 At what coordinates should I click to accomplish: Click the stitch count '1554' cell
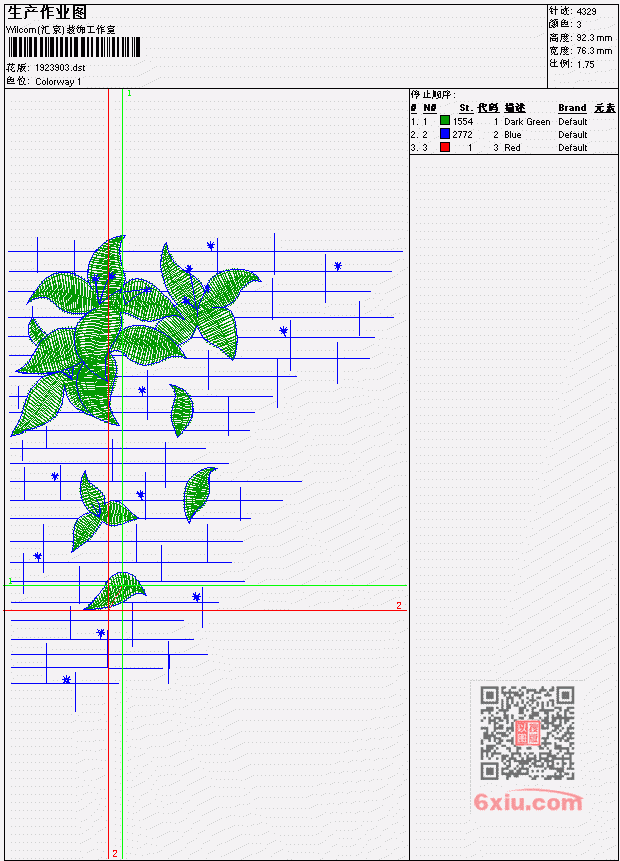click(x=463, y=121)
